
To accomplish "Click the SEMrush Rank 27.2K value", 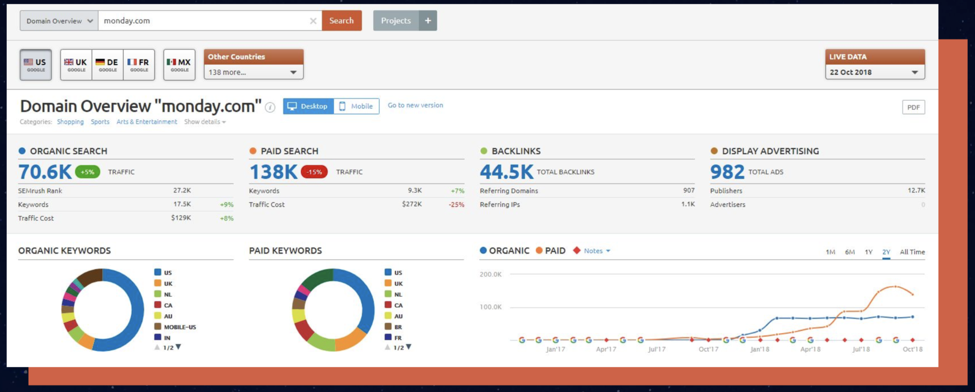I will click(182, 191).
